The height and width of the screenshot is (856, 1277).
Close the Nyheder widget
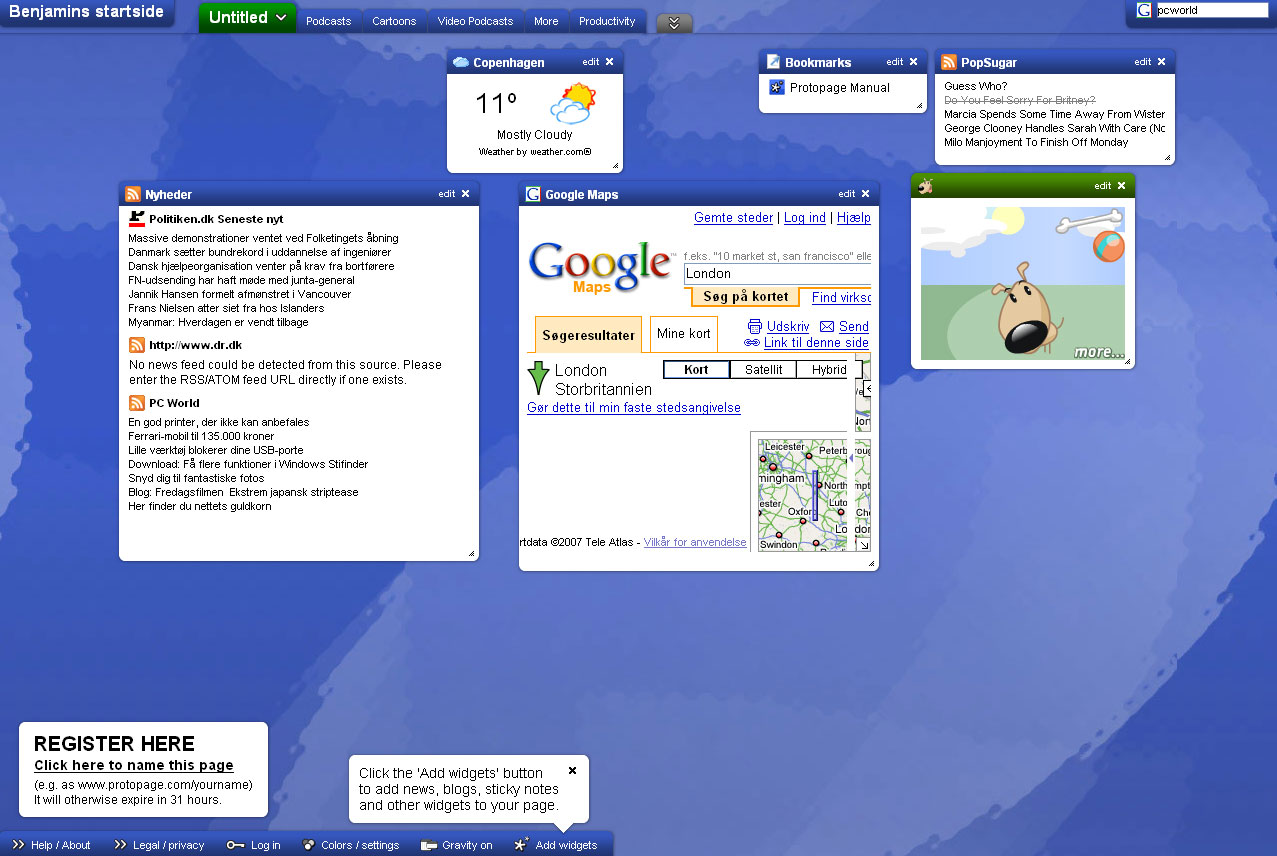coord(465,194)
